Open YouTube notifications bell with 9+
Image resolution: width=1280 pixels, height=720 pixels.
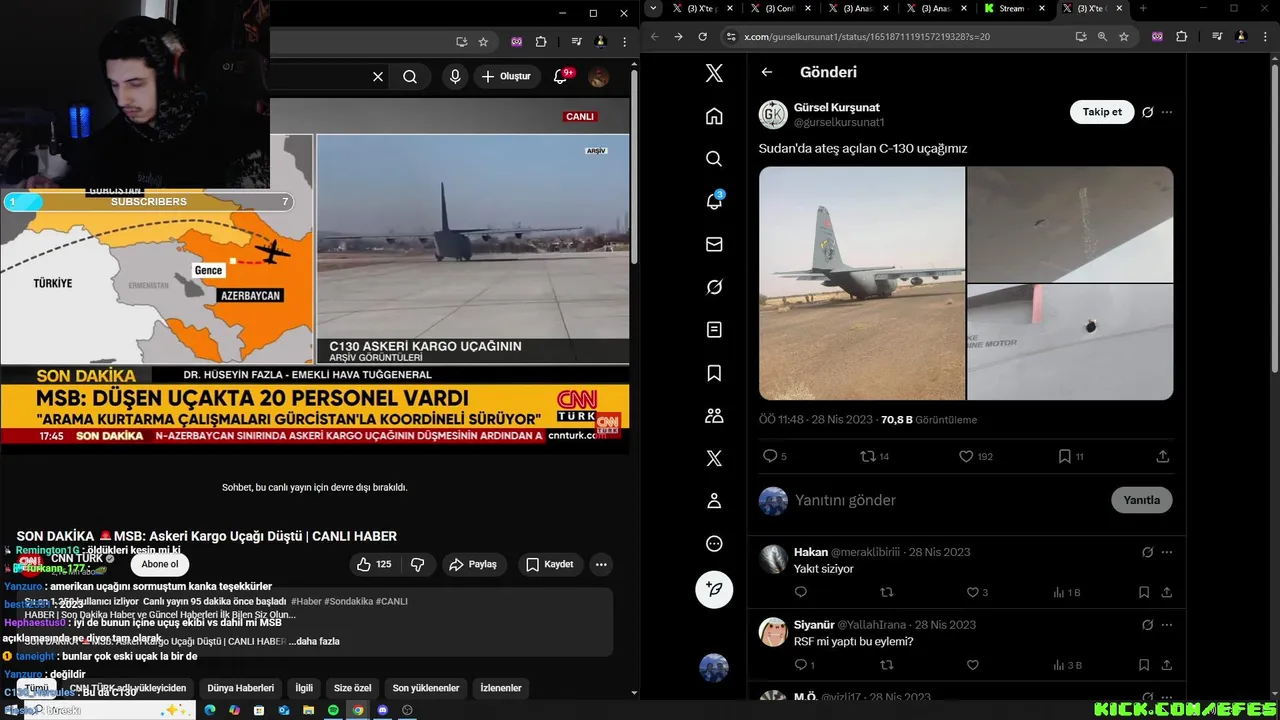coord(561,76)
